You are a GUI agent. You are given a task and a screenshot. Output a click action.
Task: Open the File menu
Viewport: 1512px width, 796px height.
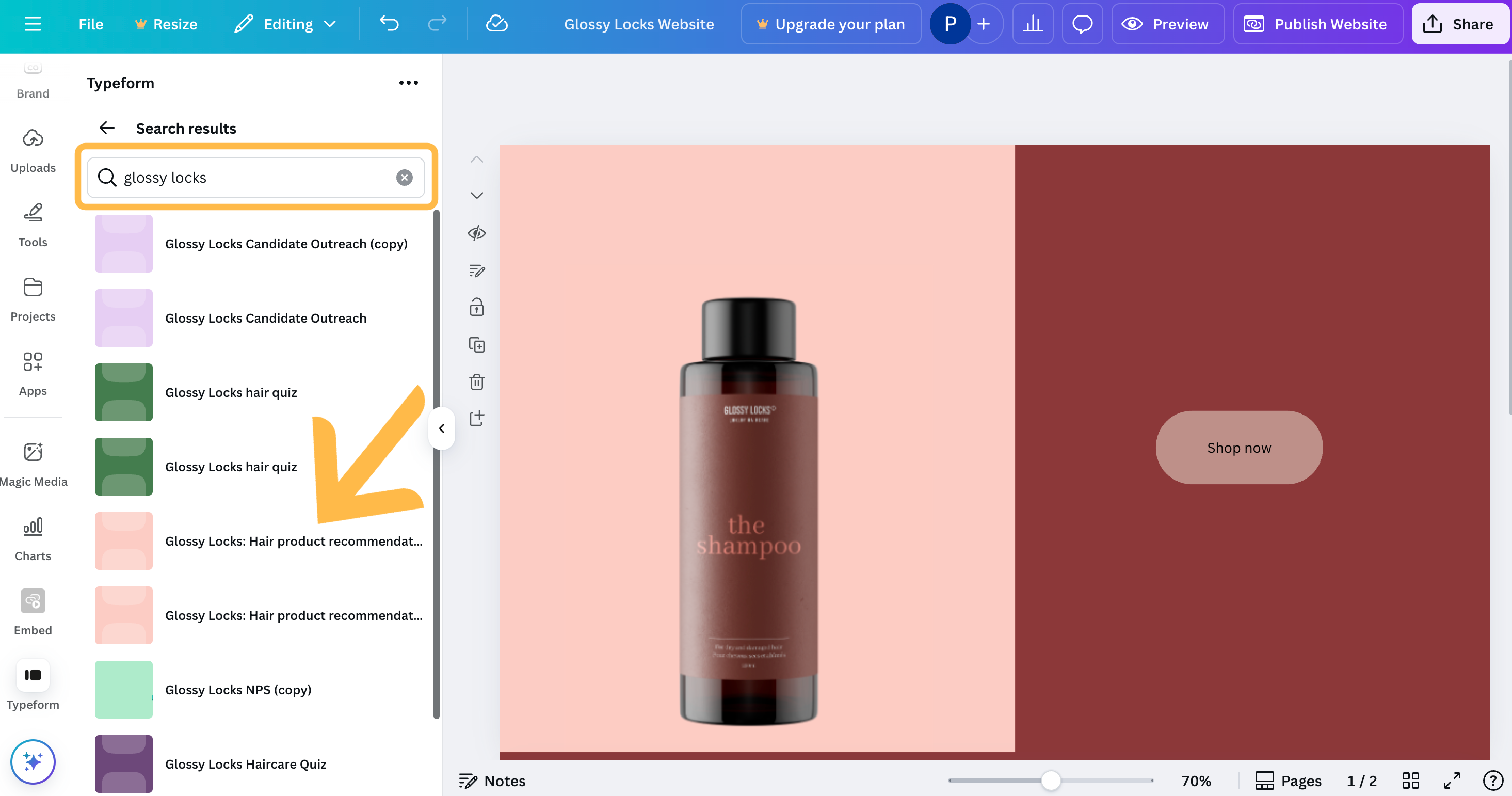coord(90,24)
